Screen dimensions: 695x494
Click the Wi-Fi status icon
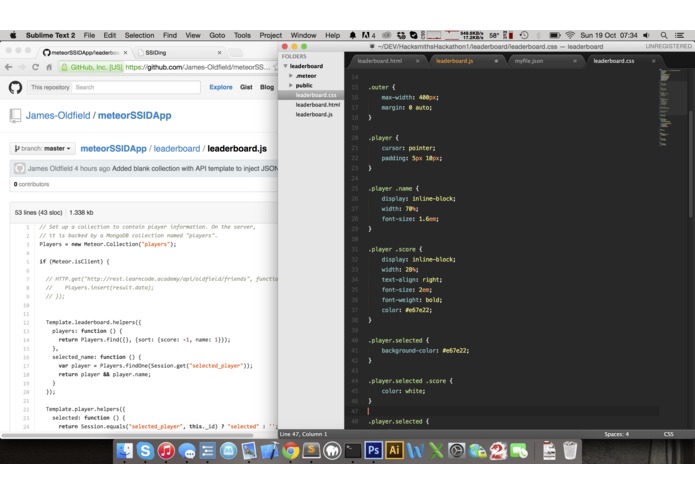(x=570, y=35)
